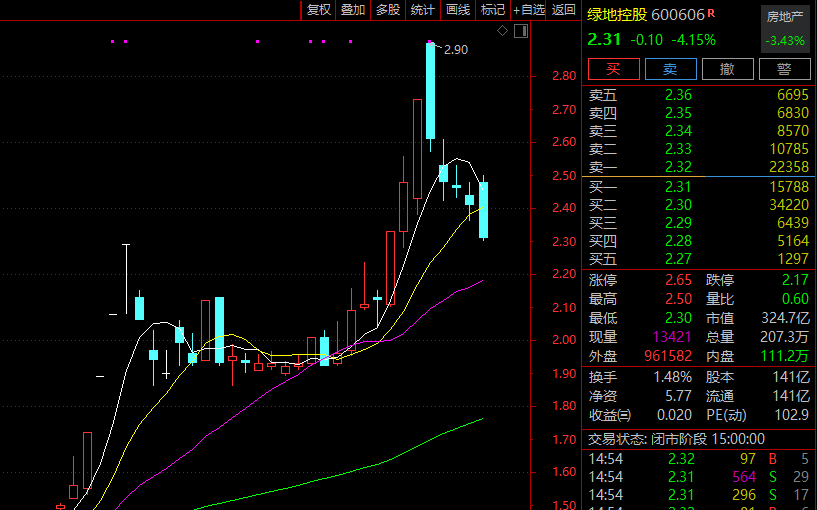Screen dimensions: 817x510
Task: Select 买一 price 2.31
Action: (x=678, y=187)
